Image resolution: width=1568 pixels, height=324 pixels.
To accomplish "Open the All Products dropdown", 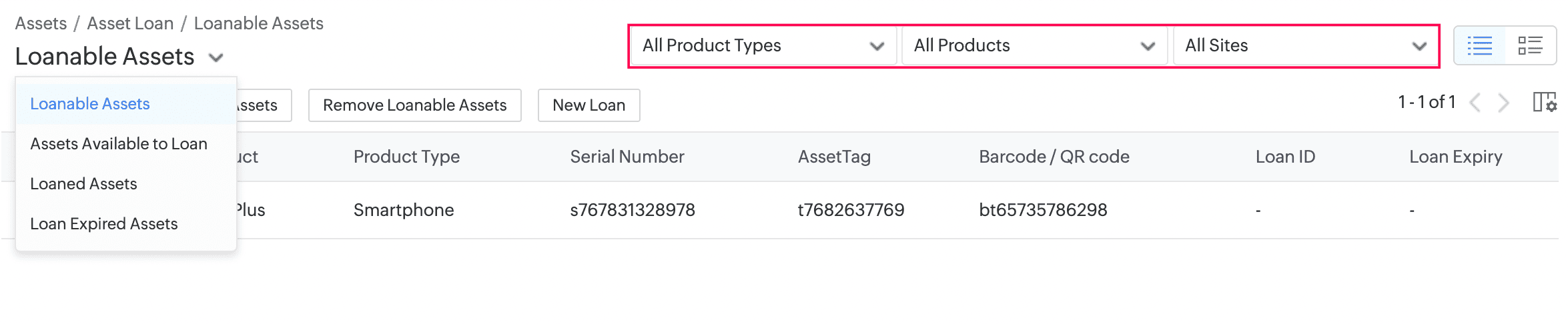I will (1034, 46).
